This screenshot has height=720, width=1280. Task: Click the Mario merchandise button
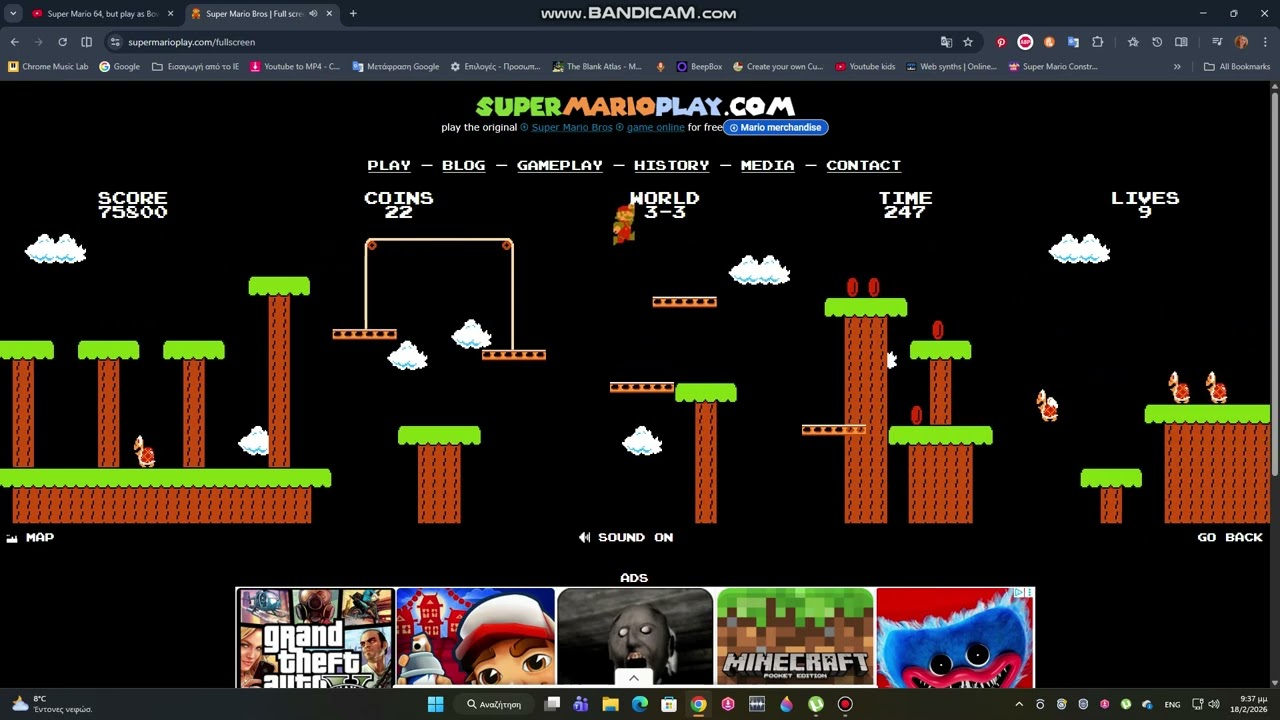tap(776, 127)
